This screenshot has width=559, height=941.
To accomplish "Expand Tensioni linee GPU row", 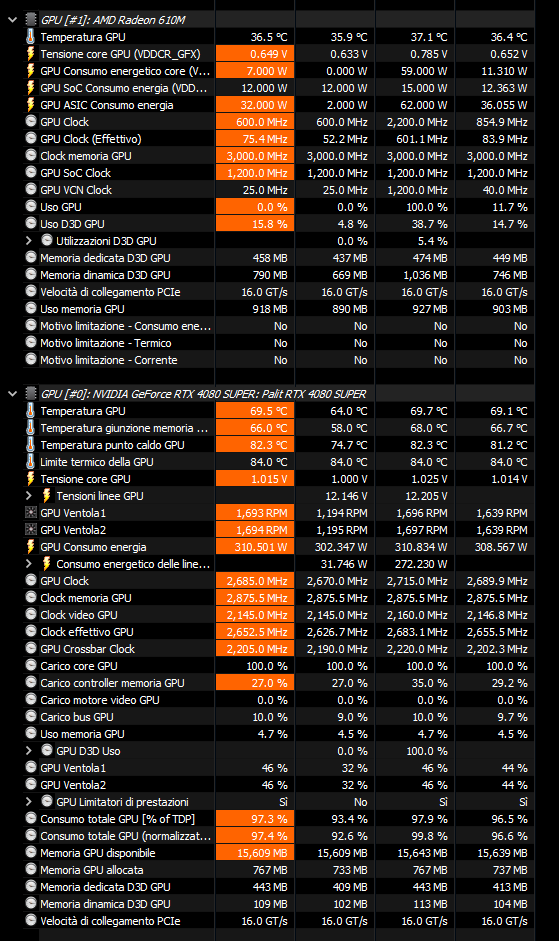I will click(x=28, y=496).
